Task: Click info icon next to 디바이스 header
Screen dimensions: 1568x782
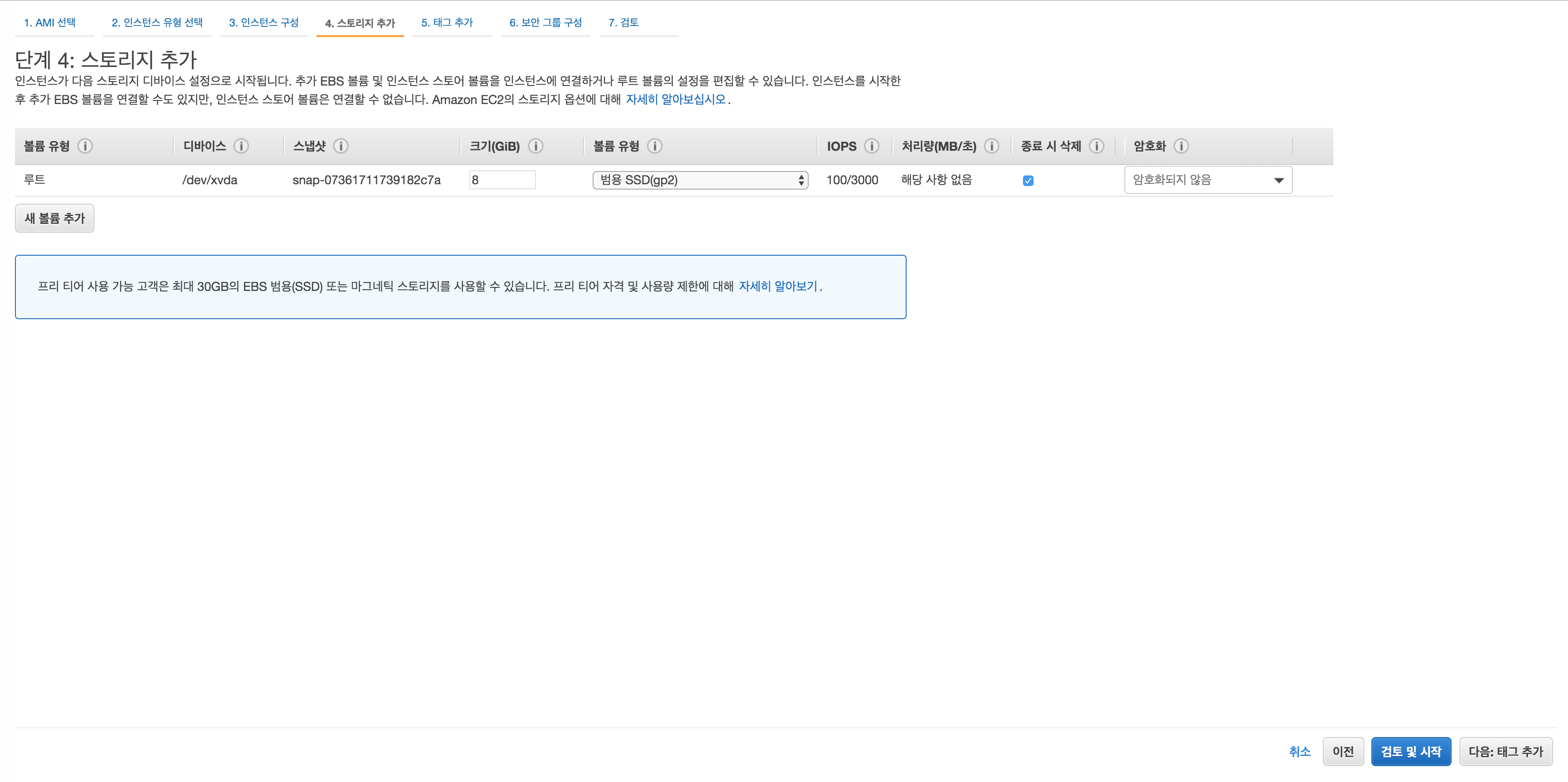Action: click(241, 146)
